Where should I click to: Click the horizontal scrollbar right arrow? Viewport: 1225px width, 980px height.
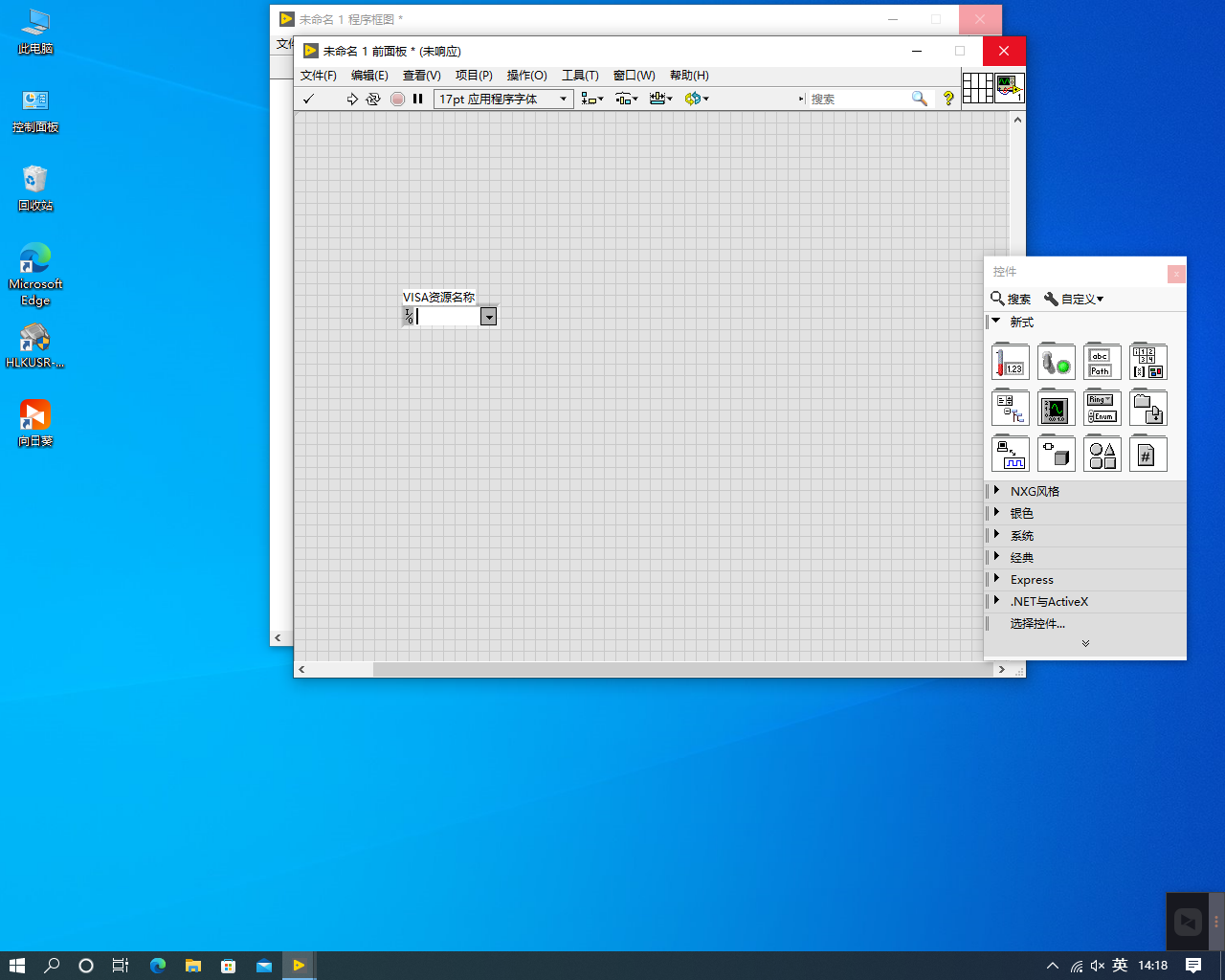pos(1001,670)
